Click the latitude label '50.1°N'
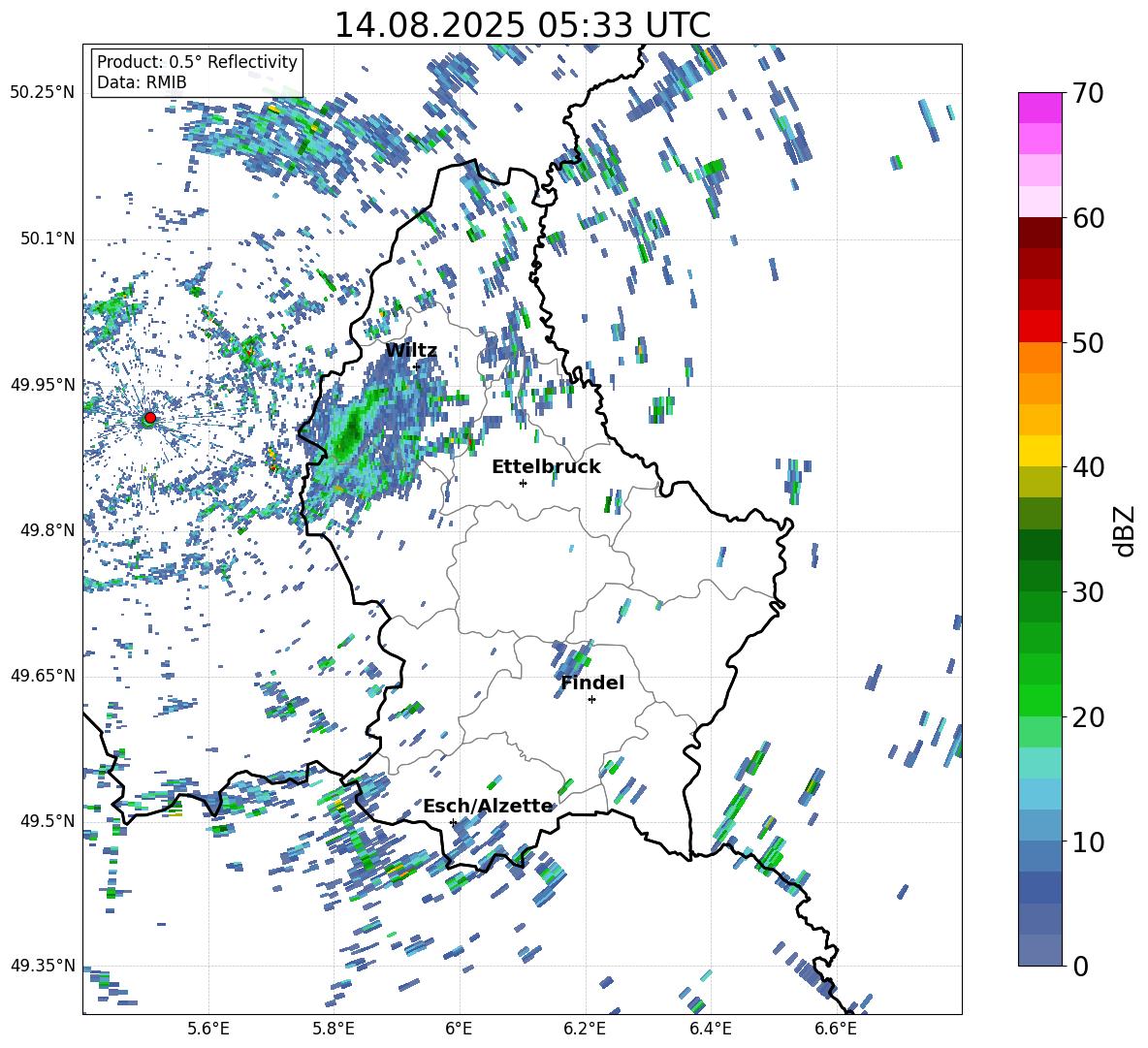Screen dimensions: 1148x1048 tap(47, 238)
